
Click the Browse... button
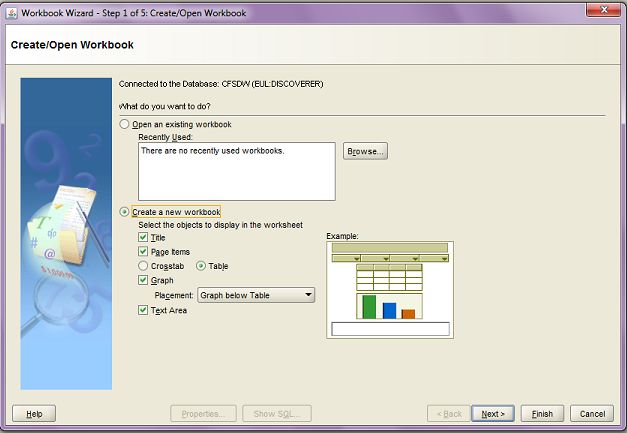tap(365, 151)
